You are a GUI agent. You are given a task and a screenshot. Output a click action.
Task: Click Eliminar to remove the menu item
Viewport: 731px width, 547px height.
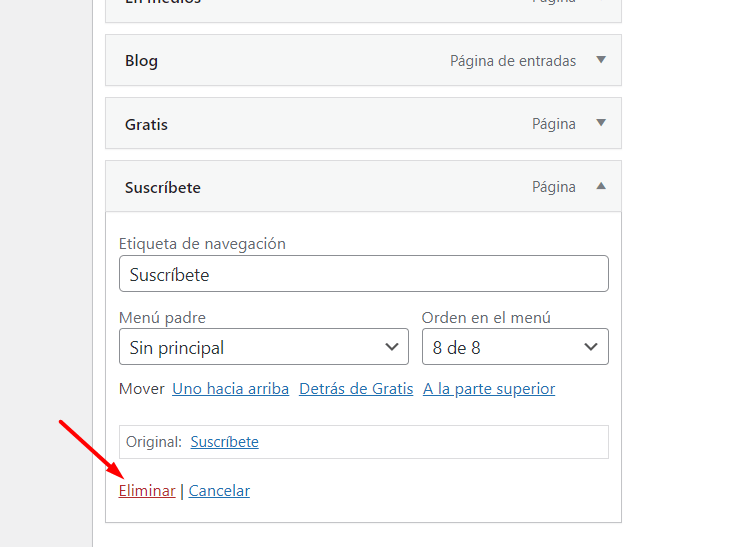click(147, 491)
